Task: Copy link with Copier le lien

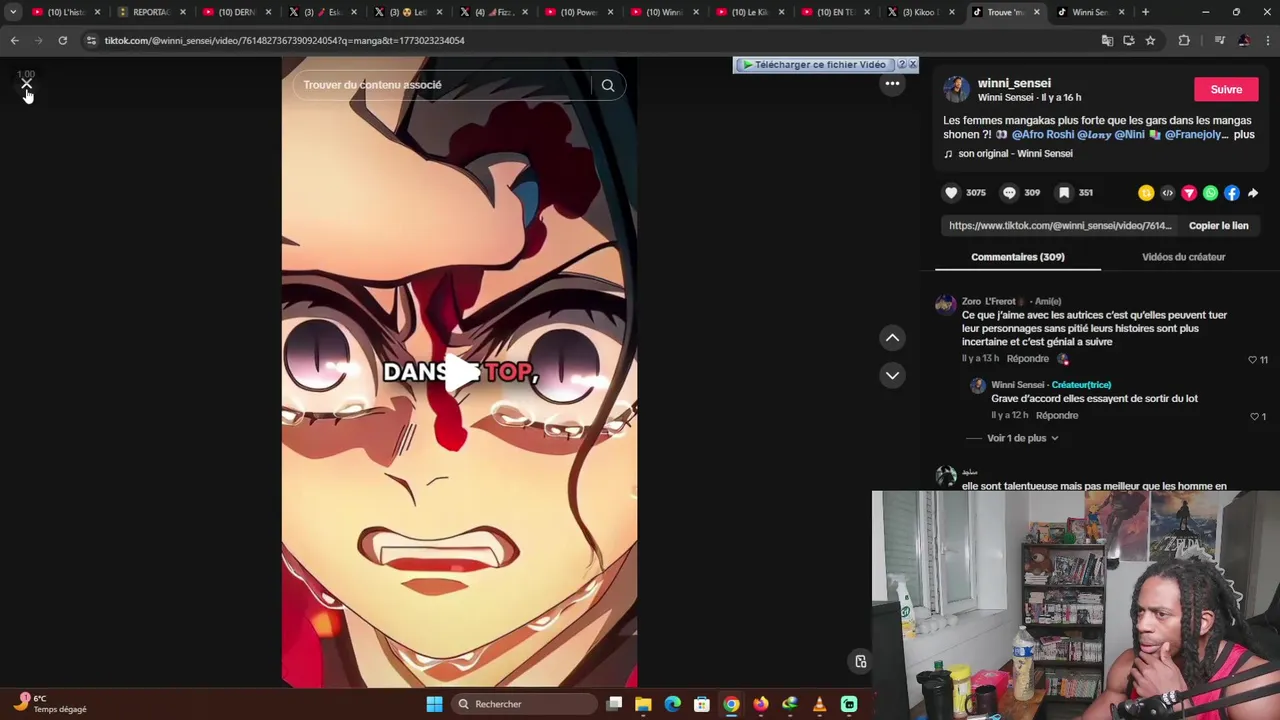Action: click(x=1218, y=225)
